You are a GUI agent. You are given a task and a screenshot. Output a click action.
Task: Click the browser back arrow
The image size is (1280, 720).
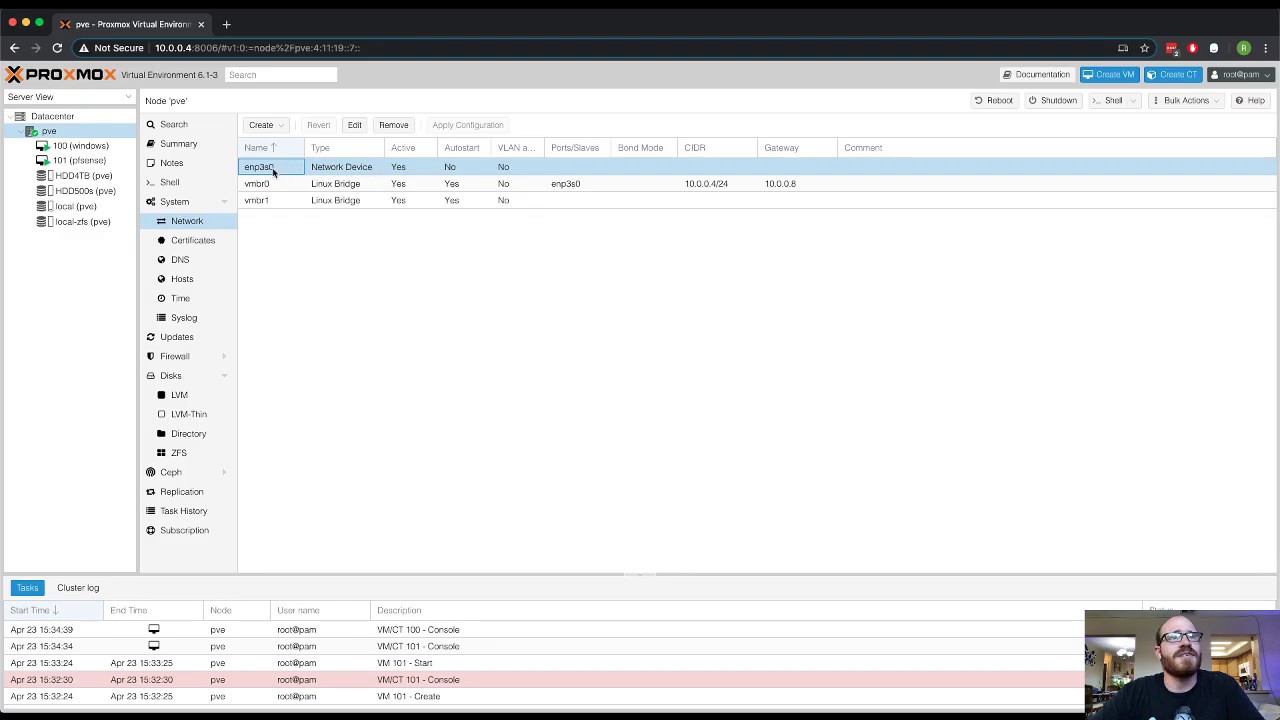pos(14,48)
